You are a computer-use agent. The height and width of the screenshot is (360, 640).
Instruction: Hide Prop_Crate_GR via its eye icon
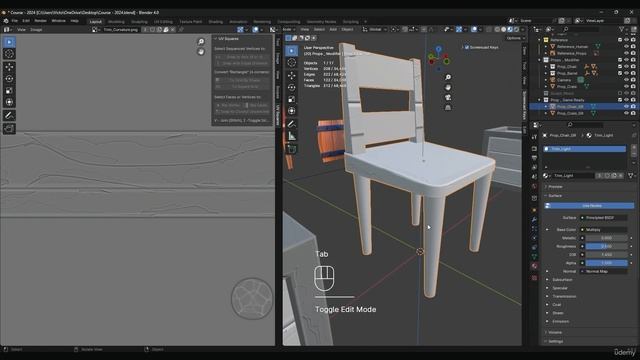626,113
